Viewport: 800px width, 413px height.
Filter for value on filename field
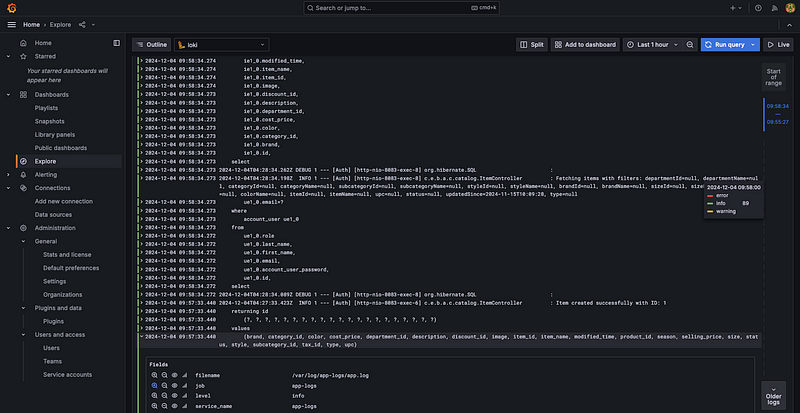click(155, 375)
